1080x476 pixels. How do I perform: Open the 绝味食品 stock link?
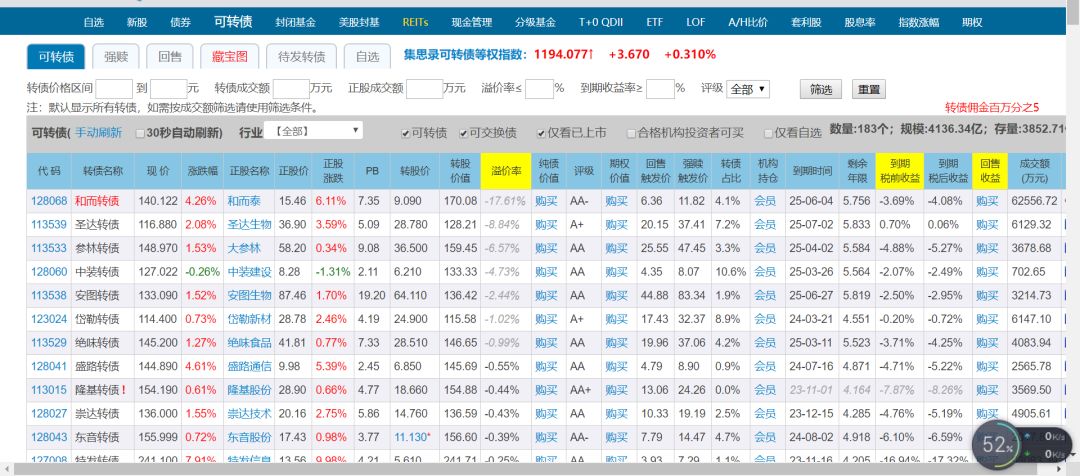pos(249,342)
